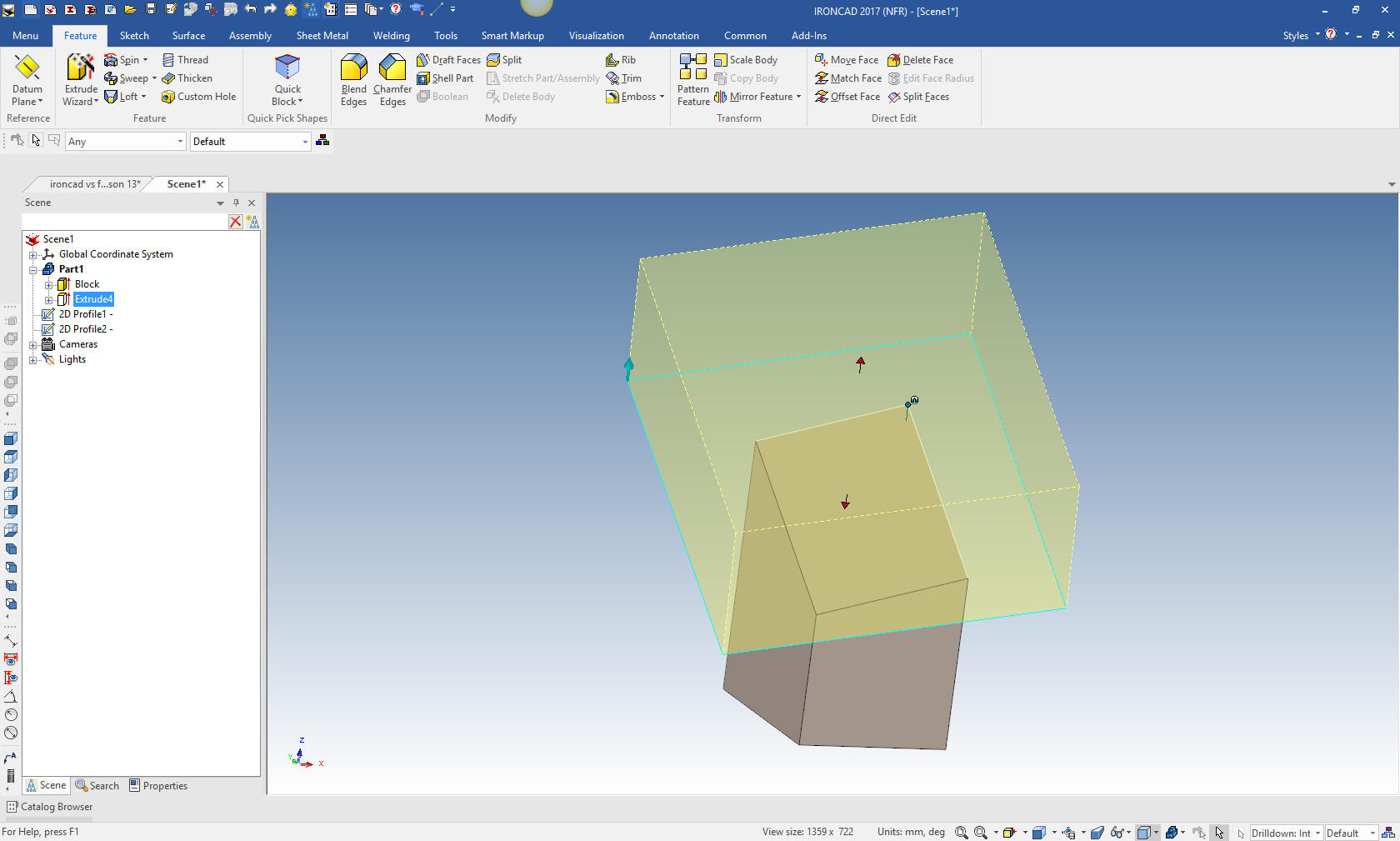Open the scene panel options arrow
1400x841 pixels.
(x=220, y=203)
